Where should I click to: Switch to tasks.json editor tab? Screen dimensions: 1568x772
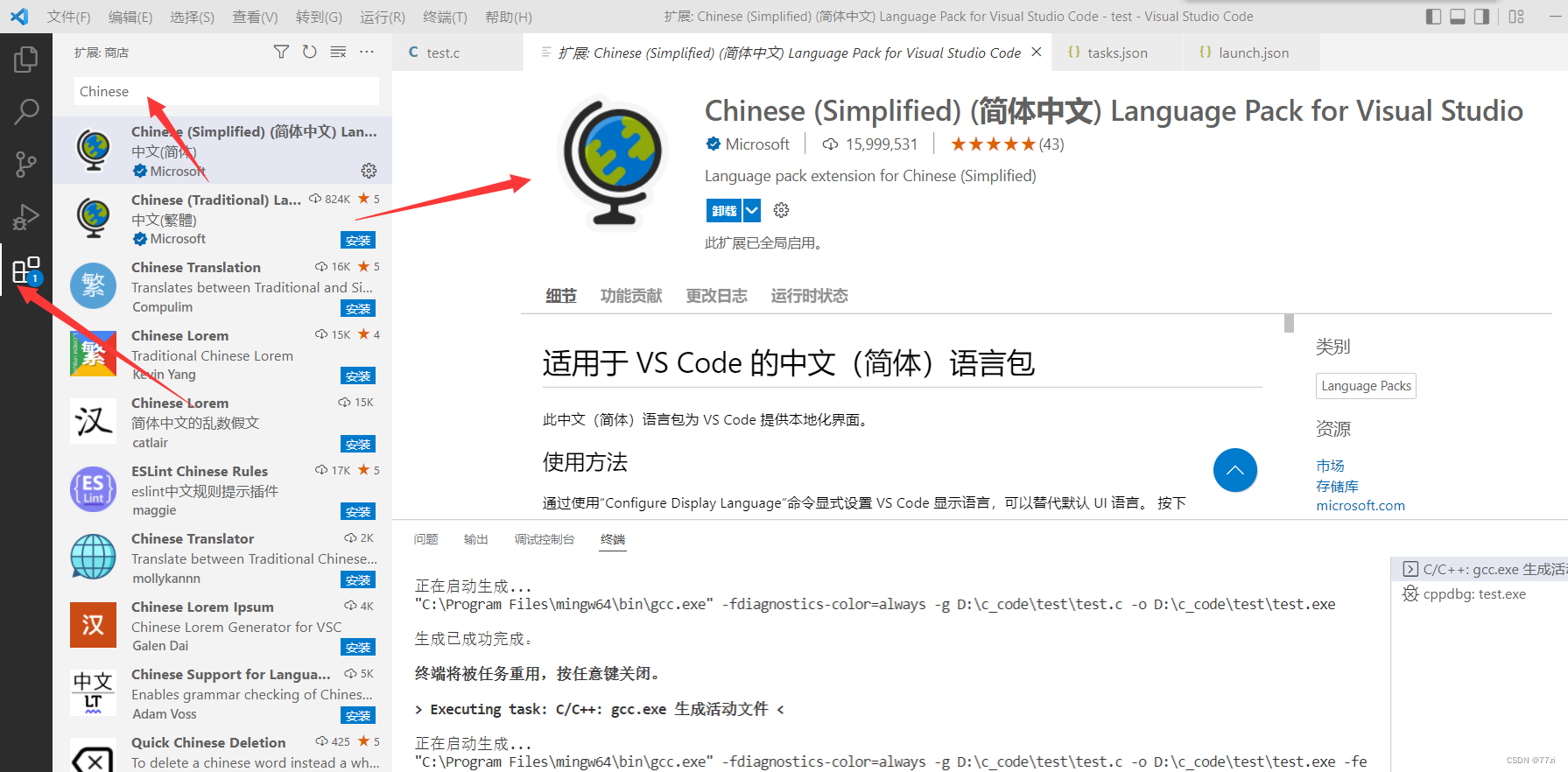(x=1117, y=53)
